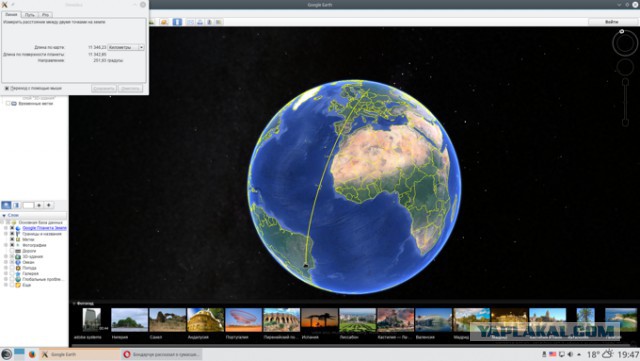Switch to Google Earth taskbar entry
640x361 pixels.
[x=80, y=354]
